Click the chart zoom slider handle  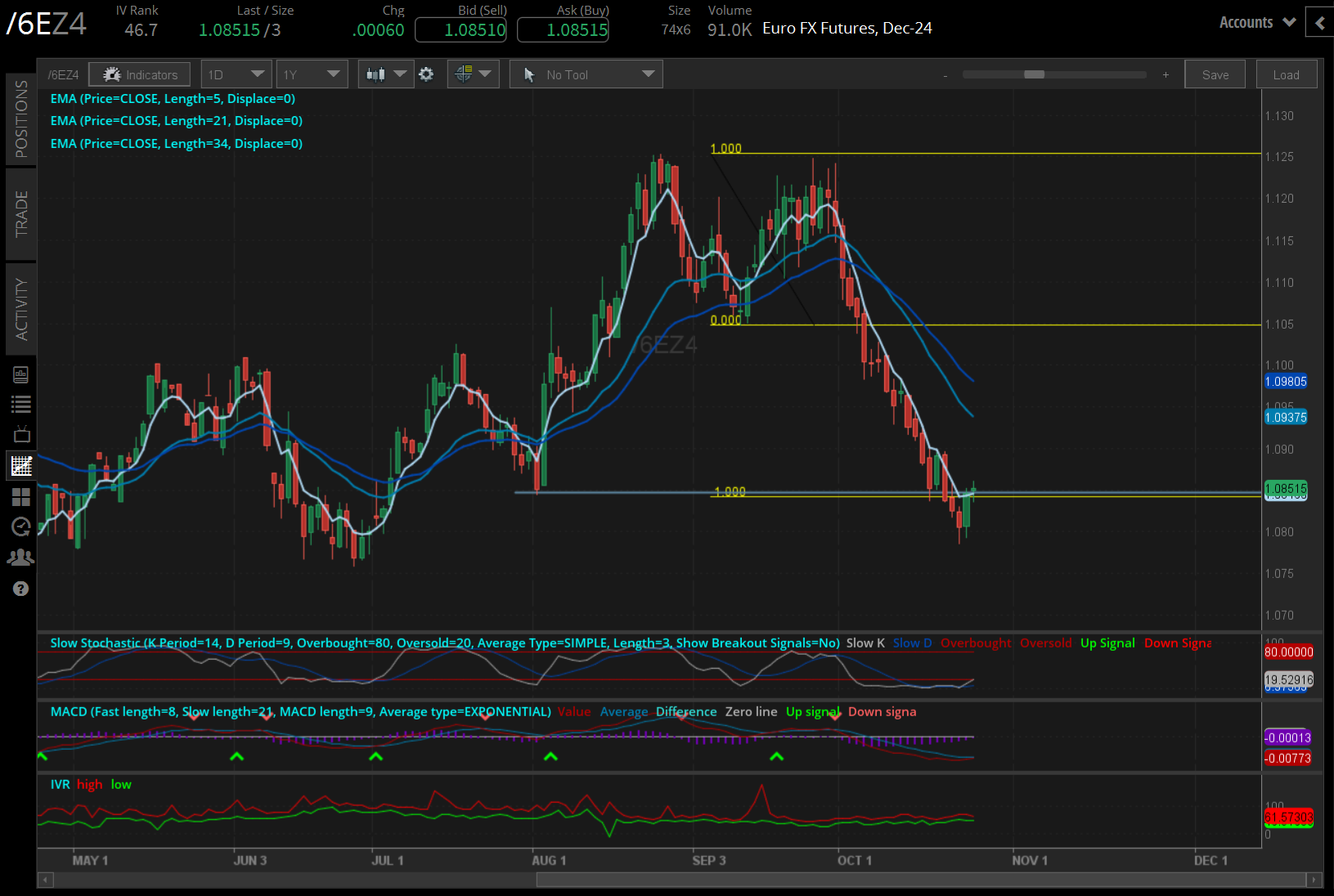click(1034, 74)
